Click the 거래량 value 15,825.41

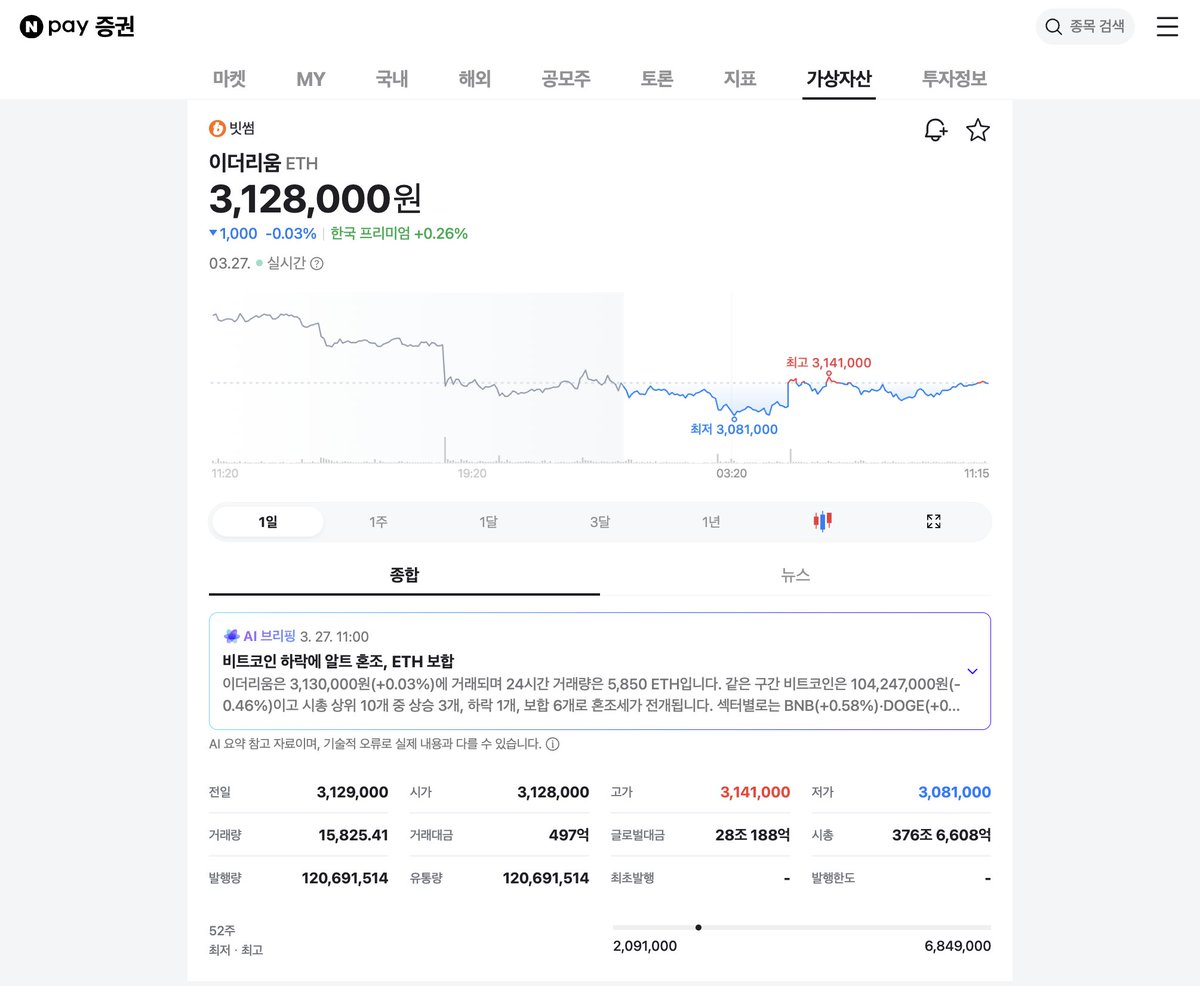(x=353, y=835)
